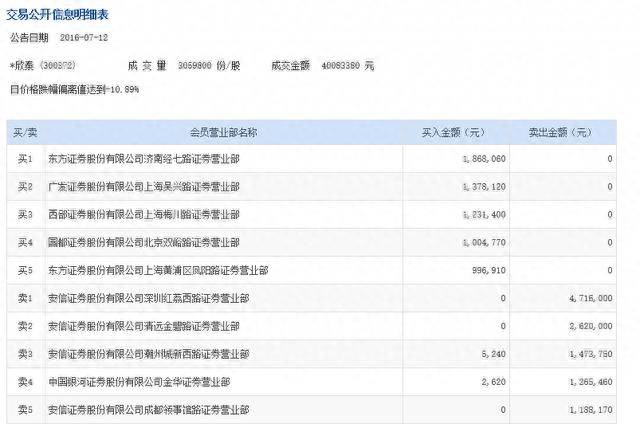Viewport: 640px width, 424px height.
Task: Select buy amount 1,004,770
Action: pos(484,243)
